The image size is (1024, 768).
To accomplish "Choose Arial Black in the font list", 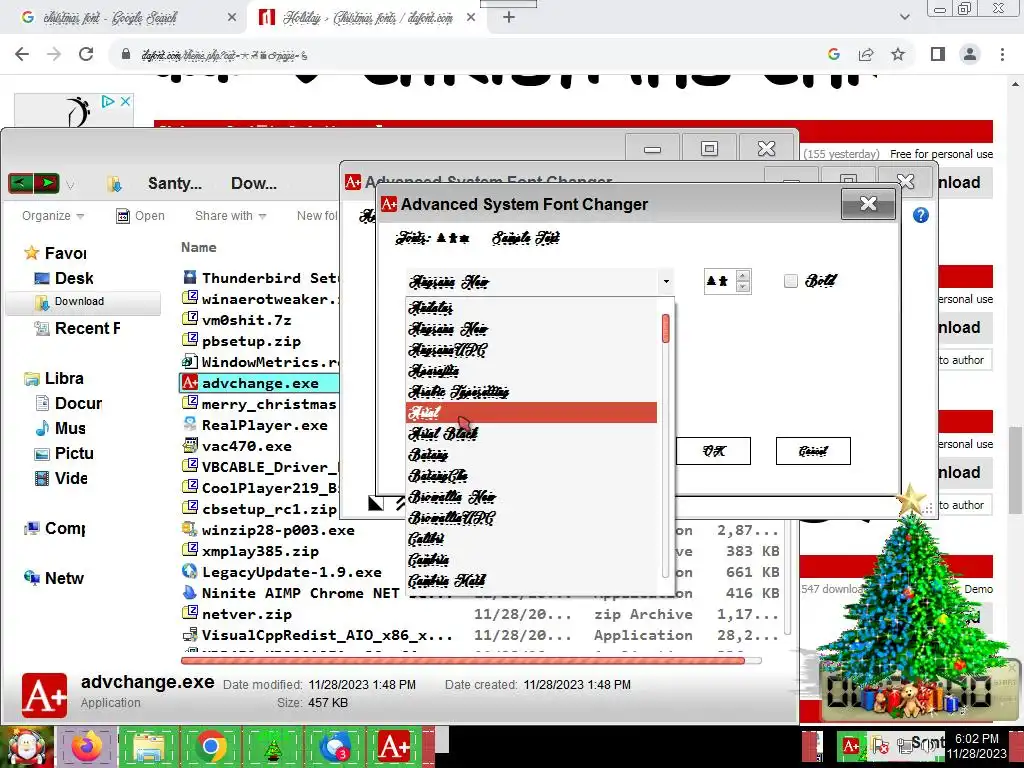I will pos(532,434).
